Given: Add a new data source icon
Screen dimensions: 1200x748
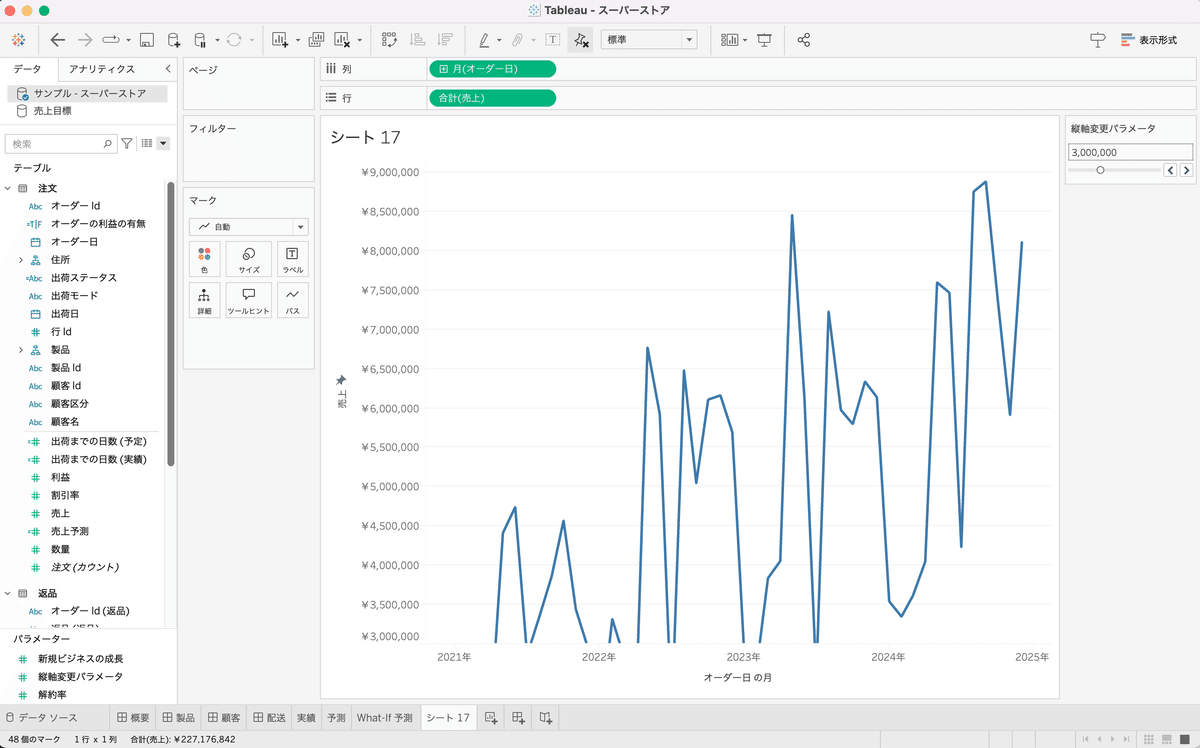Looking at the screenshot, I should click(x=173, y=40).
